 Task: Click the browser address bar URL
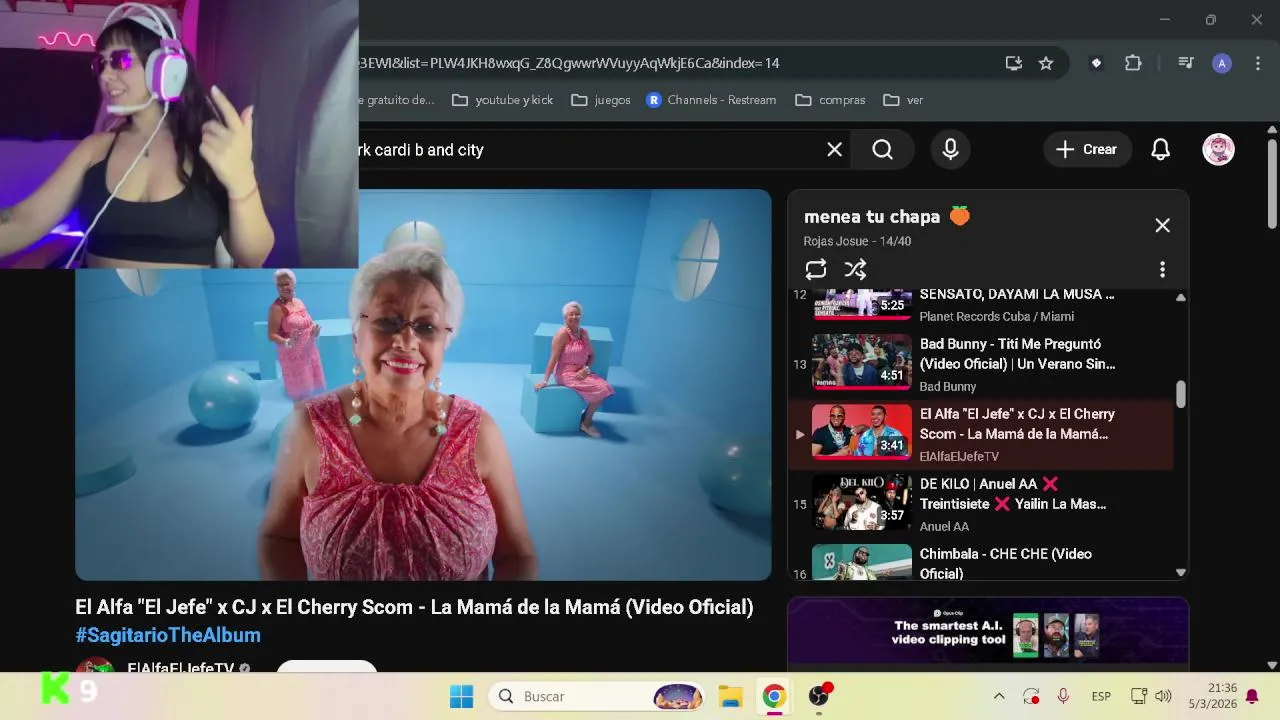coord(570,63)
